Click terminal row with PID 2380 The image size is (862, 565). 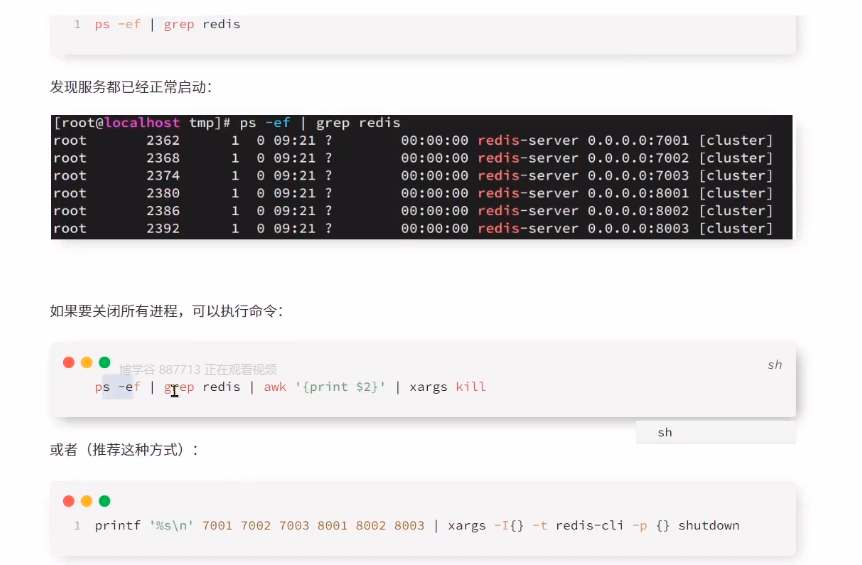pyautogui.click(x=413, y=193)
